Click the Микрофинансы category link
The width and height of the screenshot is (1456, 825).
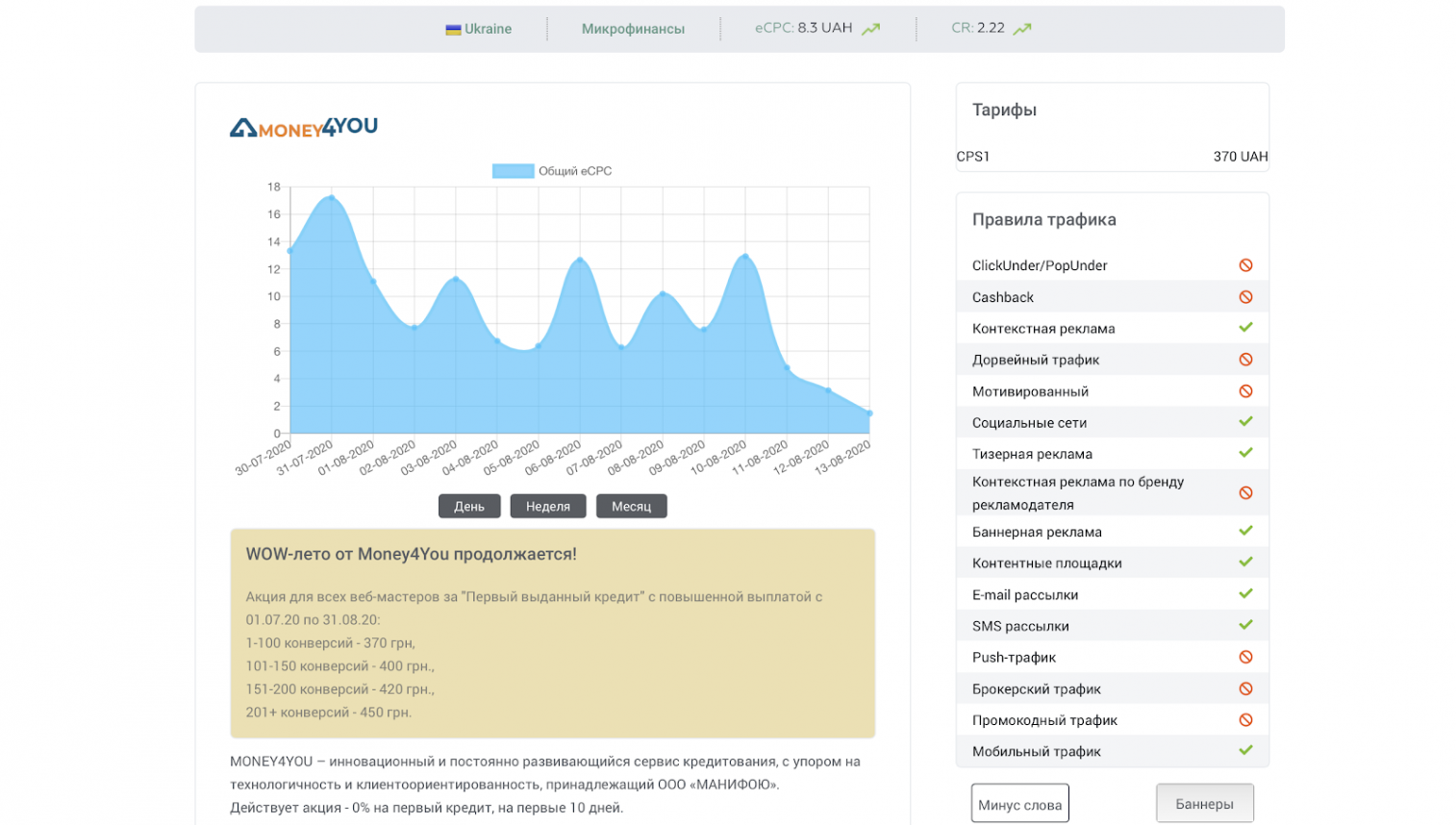(633, 29)
